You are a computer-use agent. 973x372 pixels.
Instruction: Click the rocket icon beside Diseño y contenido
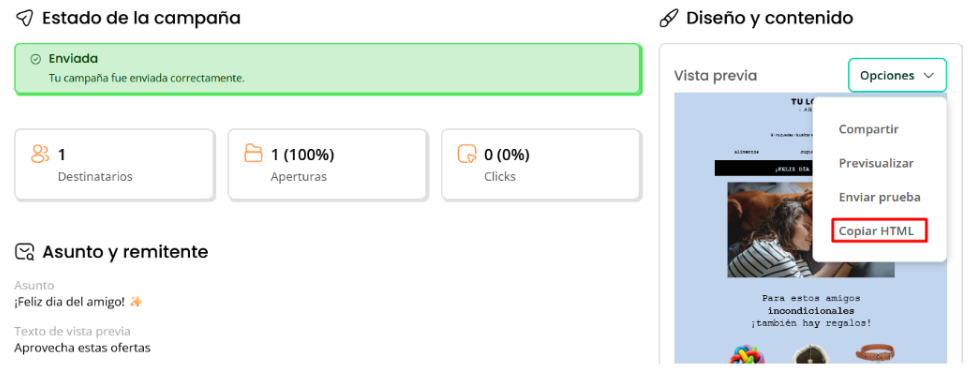click(x=668, y=19)
